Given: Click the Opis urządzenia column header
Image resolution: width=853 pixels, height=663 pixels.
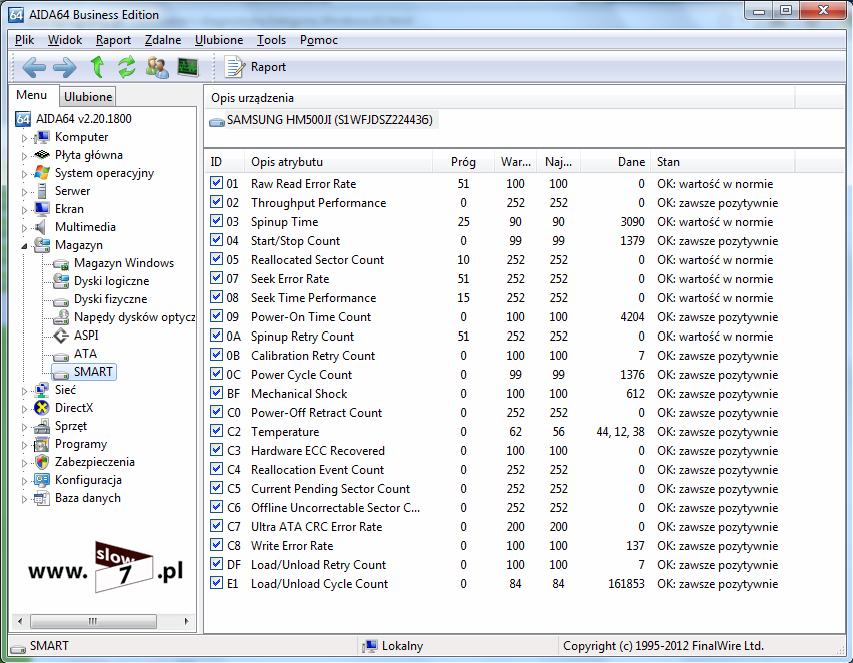Looking at the screenshot, I should pos(499,98).
